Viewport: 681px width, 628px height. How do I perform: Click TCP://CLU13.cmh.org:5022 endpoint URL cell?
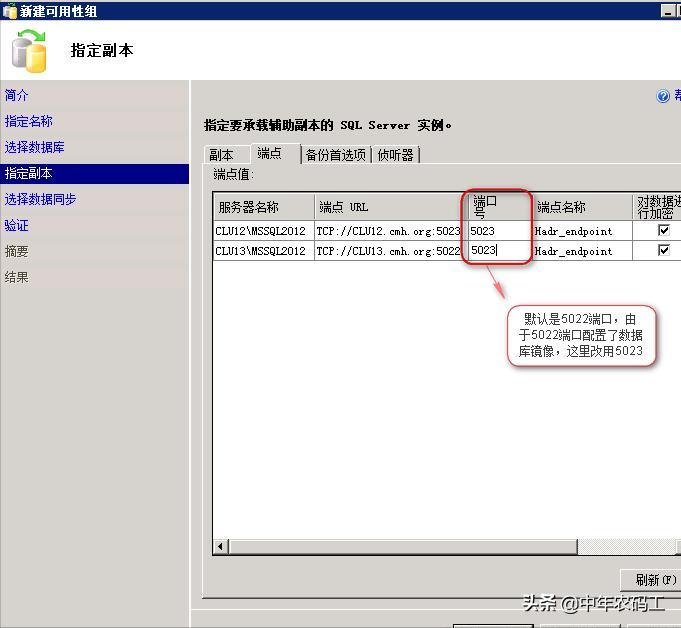[391, 251]
